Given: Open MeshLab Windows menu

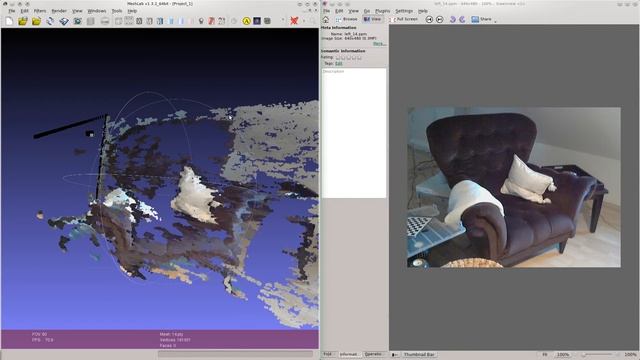Looking at the screenshot, I should tap(97, 11).
